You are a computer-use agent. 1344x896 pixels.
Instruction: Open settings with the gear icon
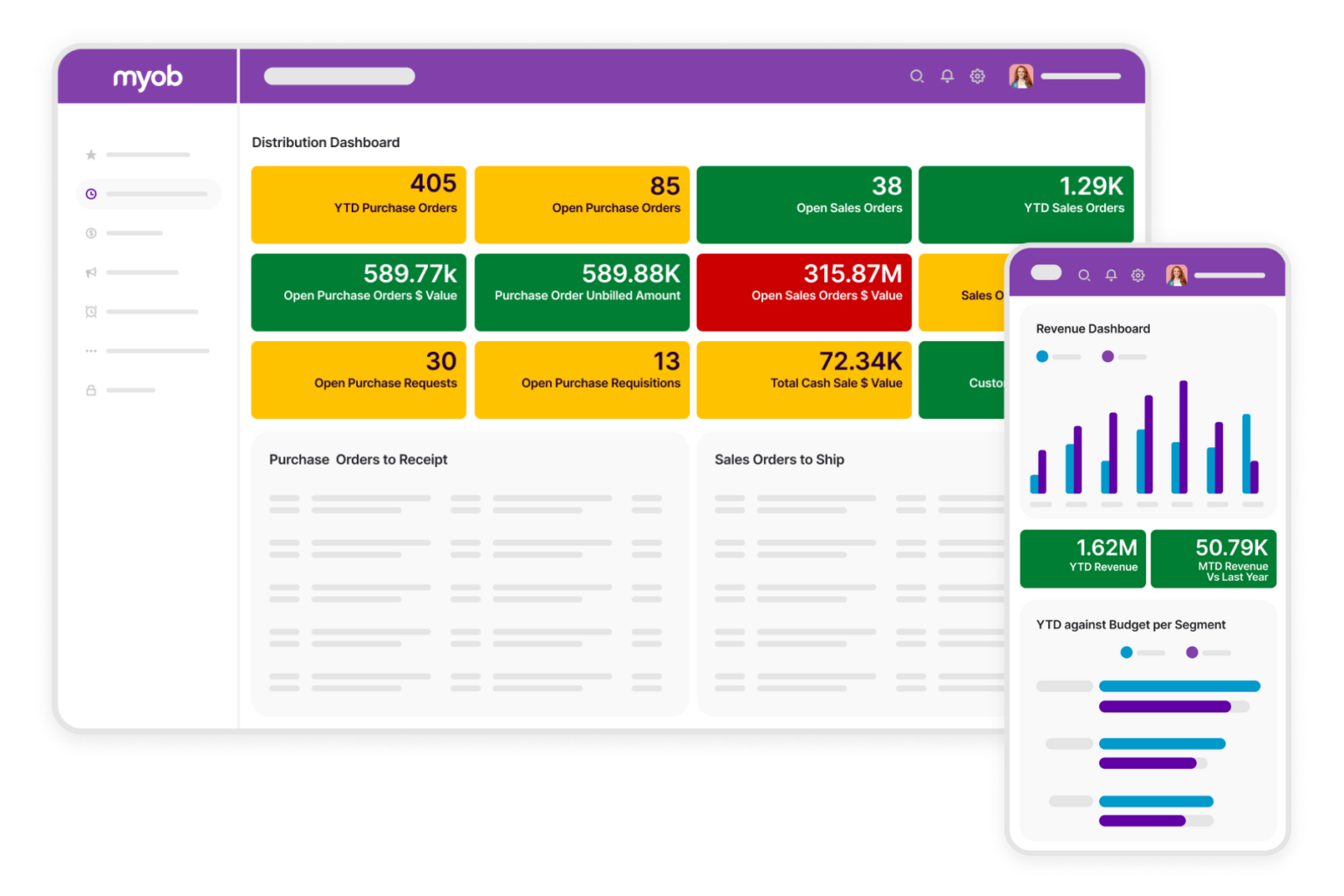(977, 76)
